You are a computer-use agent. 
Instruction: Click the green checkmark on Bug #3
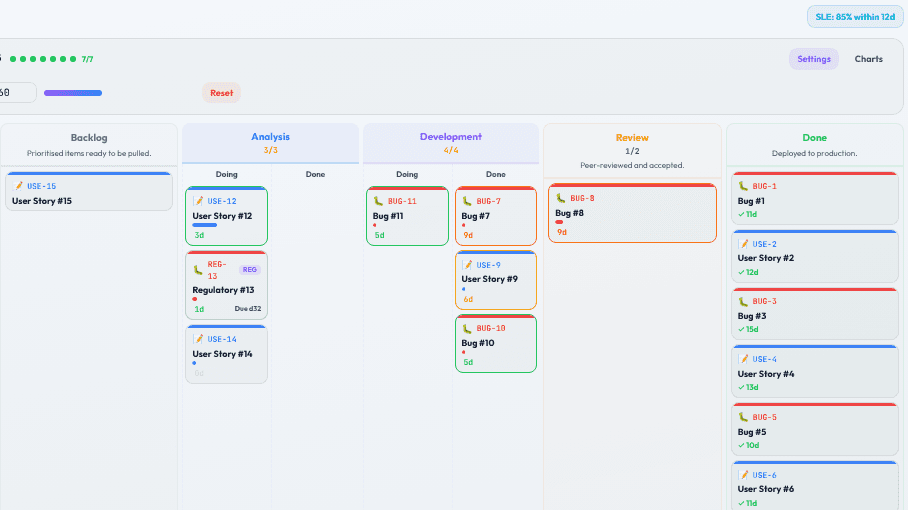coord(741,329)
